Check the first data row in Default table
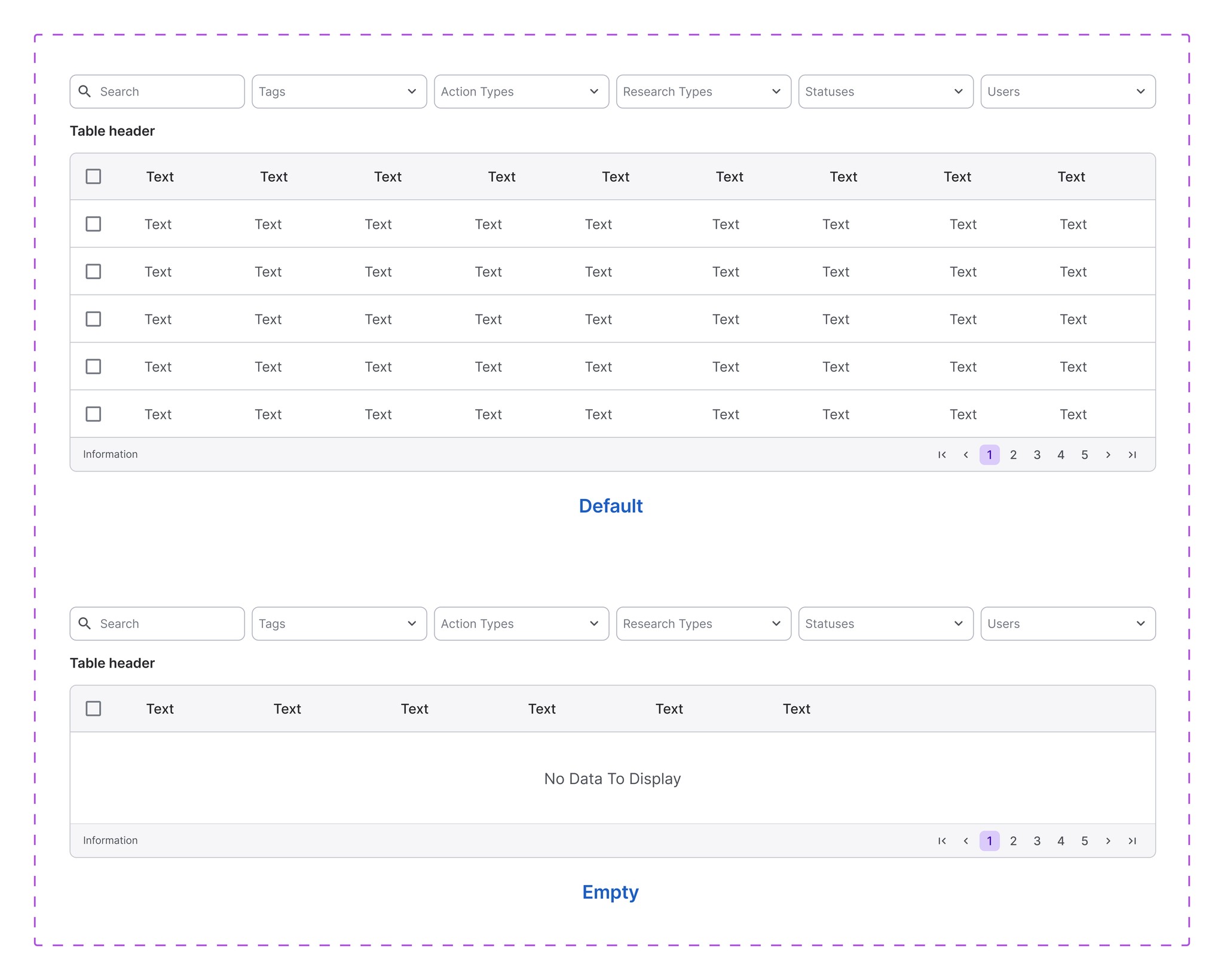 click(93, 224)
